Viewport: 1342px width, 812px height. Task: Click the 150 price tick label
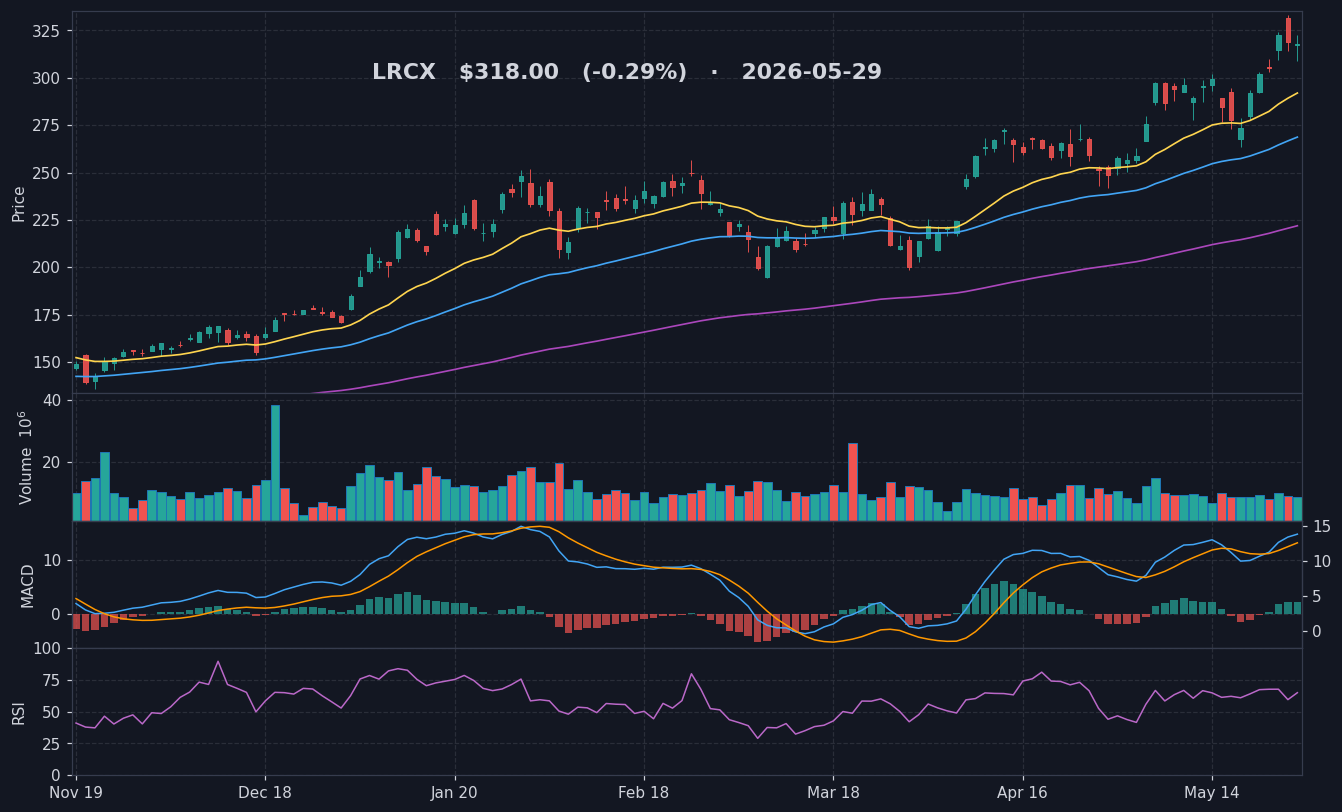click(47, 362)
